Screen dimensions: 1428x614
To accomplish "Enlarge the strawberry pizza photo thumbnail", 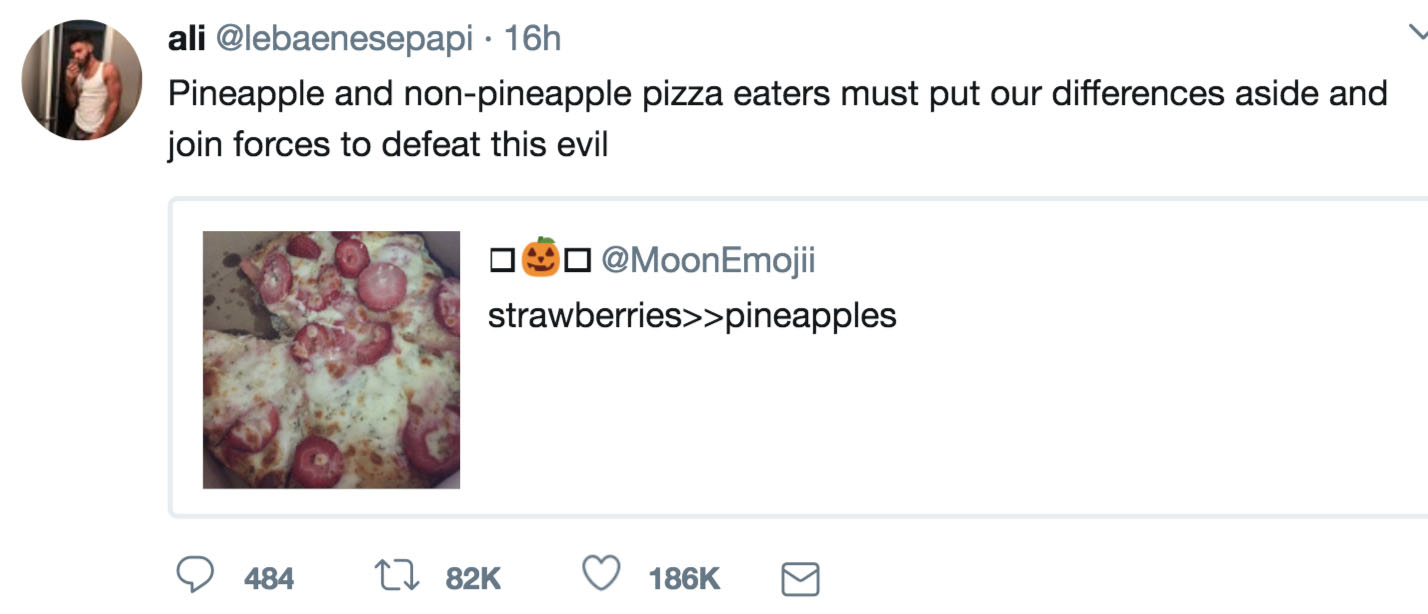I will [331, 360].
